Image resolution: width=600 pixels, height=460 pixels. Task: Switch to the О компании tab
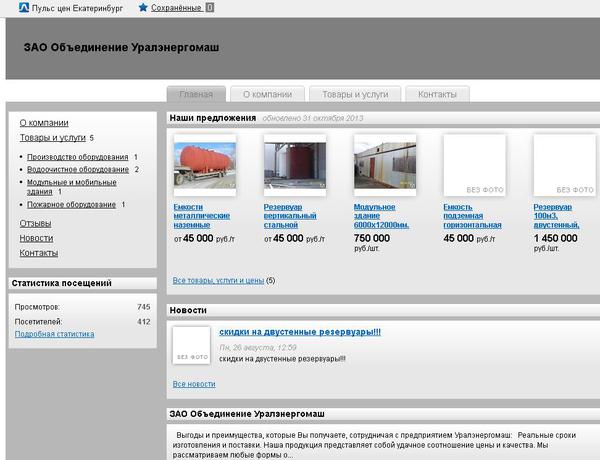click(267, 94)
